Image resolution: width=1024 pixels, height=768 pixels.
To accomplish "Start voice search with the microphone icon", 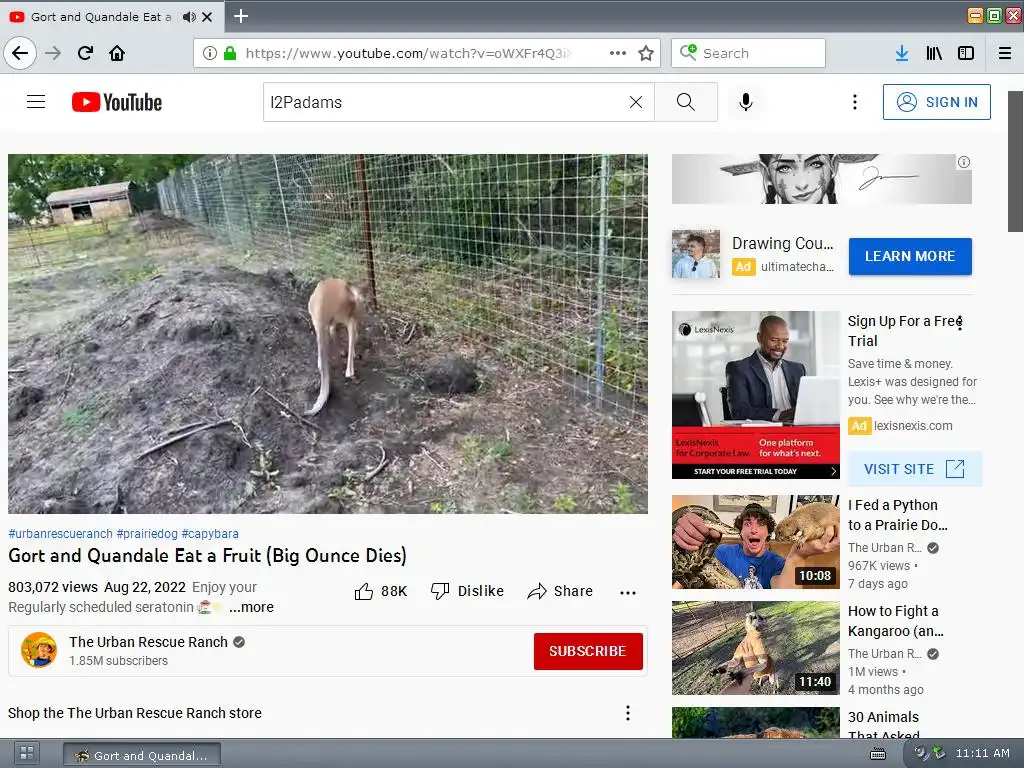I will click(x=746, y=102).
